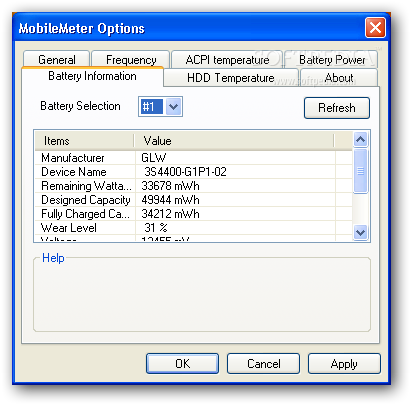
Task: Select the Wear Level row
Action: 193,228
